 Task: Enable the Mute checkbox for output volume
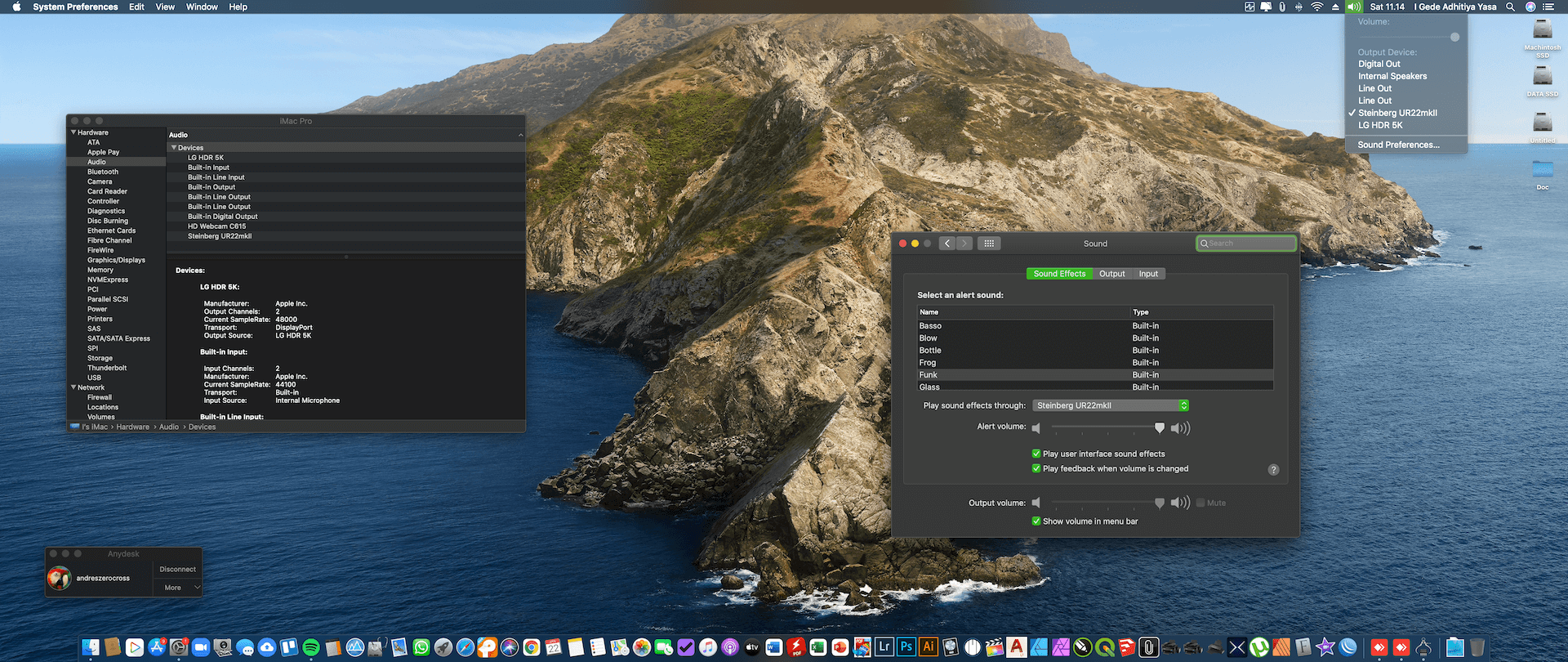click(x=1200, y=503)
